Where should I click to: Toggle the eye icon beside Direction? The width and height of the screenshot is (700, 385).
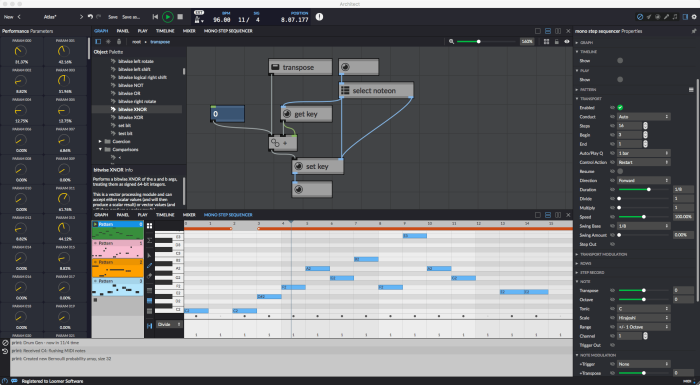(612, 180)
